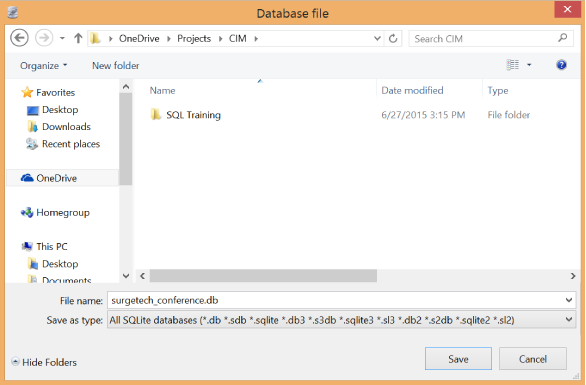Expand the chevron after CIM breadcrumb

coord(256,38)
